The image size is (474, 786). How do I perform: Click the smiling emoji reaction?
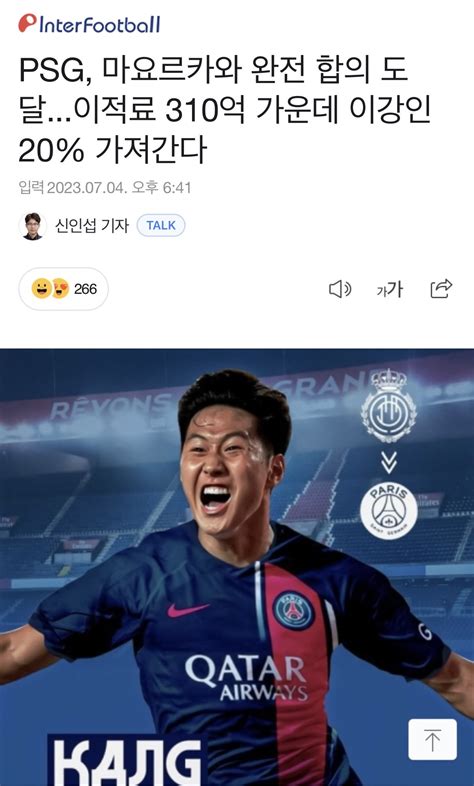(41, 289)
